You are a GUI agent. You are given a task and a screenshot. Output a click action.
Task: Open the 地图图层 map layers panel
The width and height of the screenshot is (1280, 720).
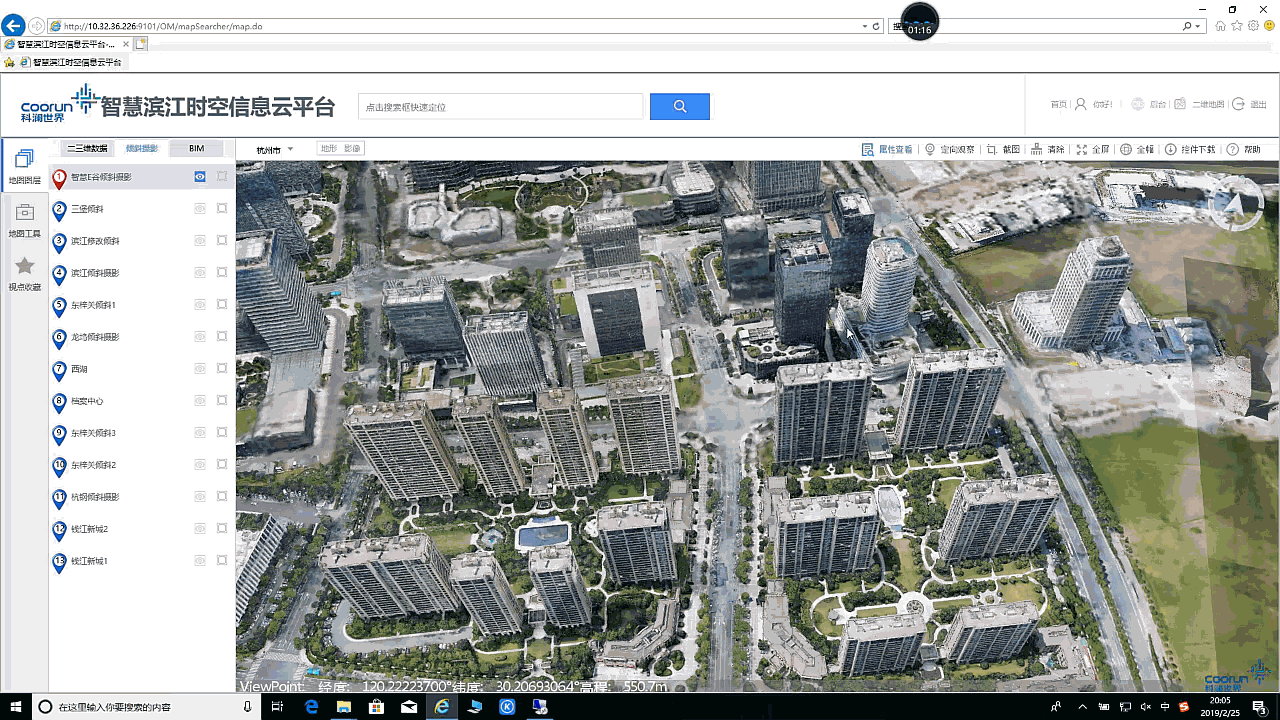tap(25, 166)
